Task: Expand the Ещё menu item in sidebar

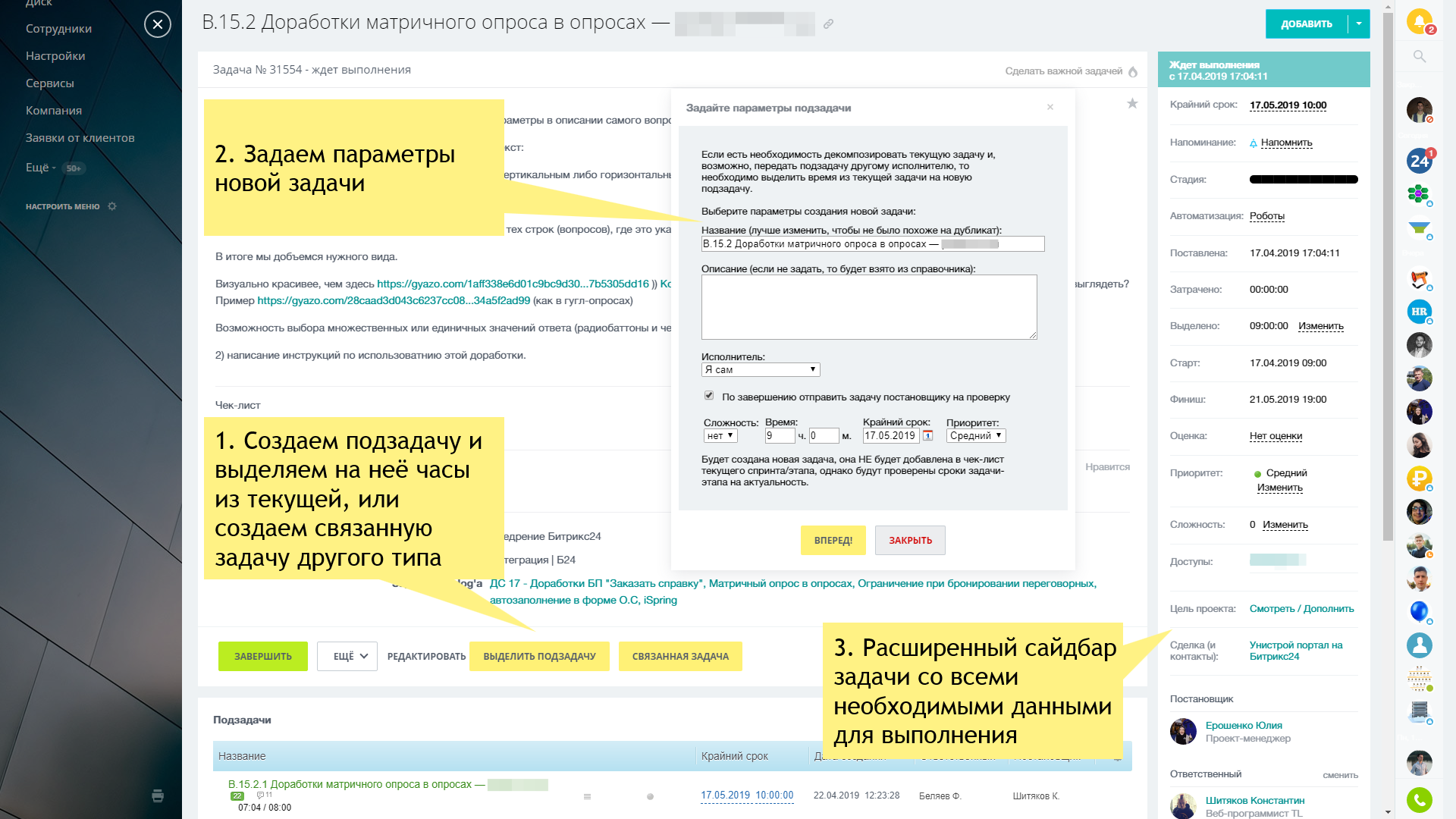Action: [41, 168]
